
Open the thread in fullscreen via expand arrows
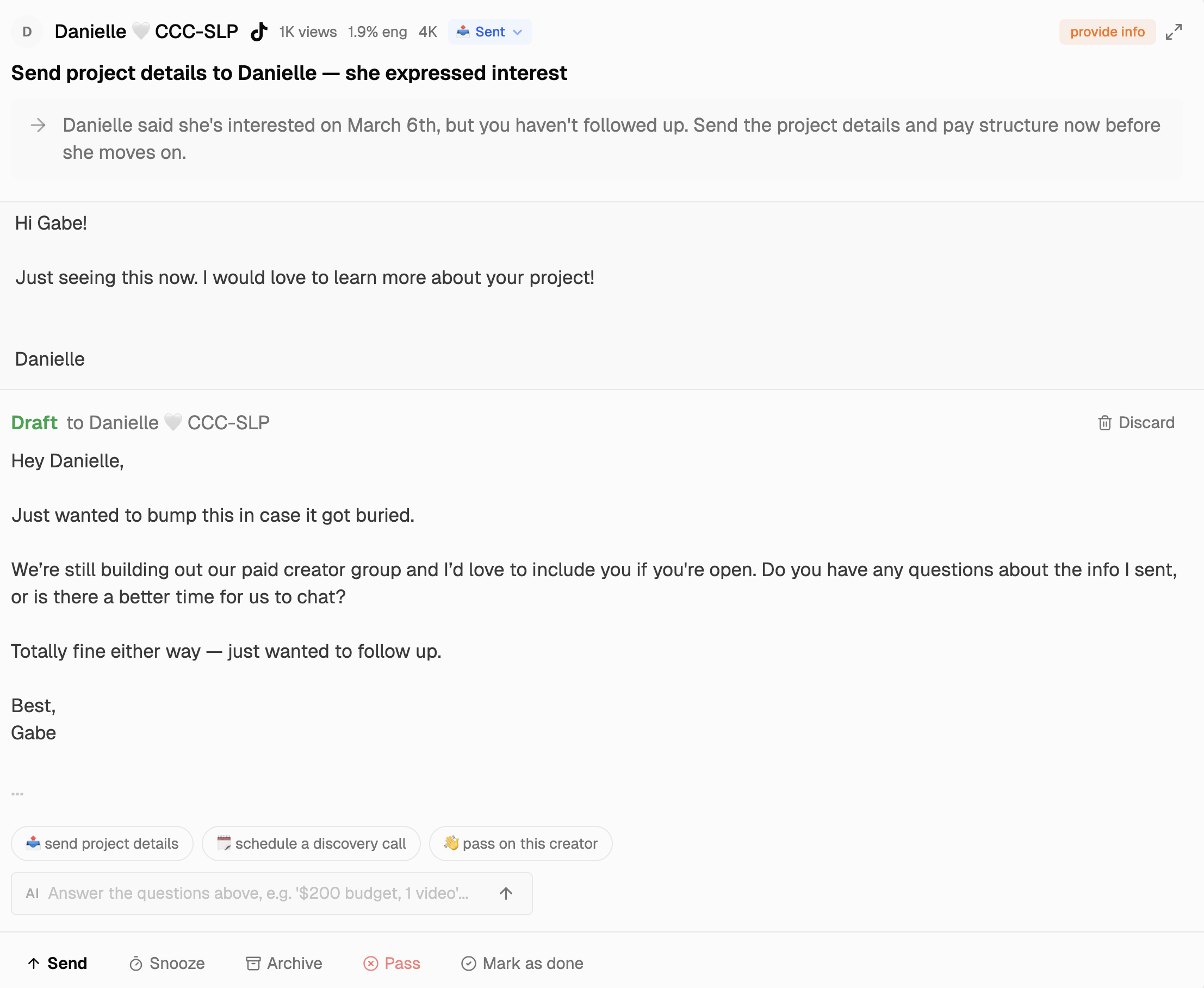[1174, 33]
